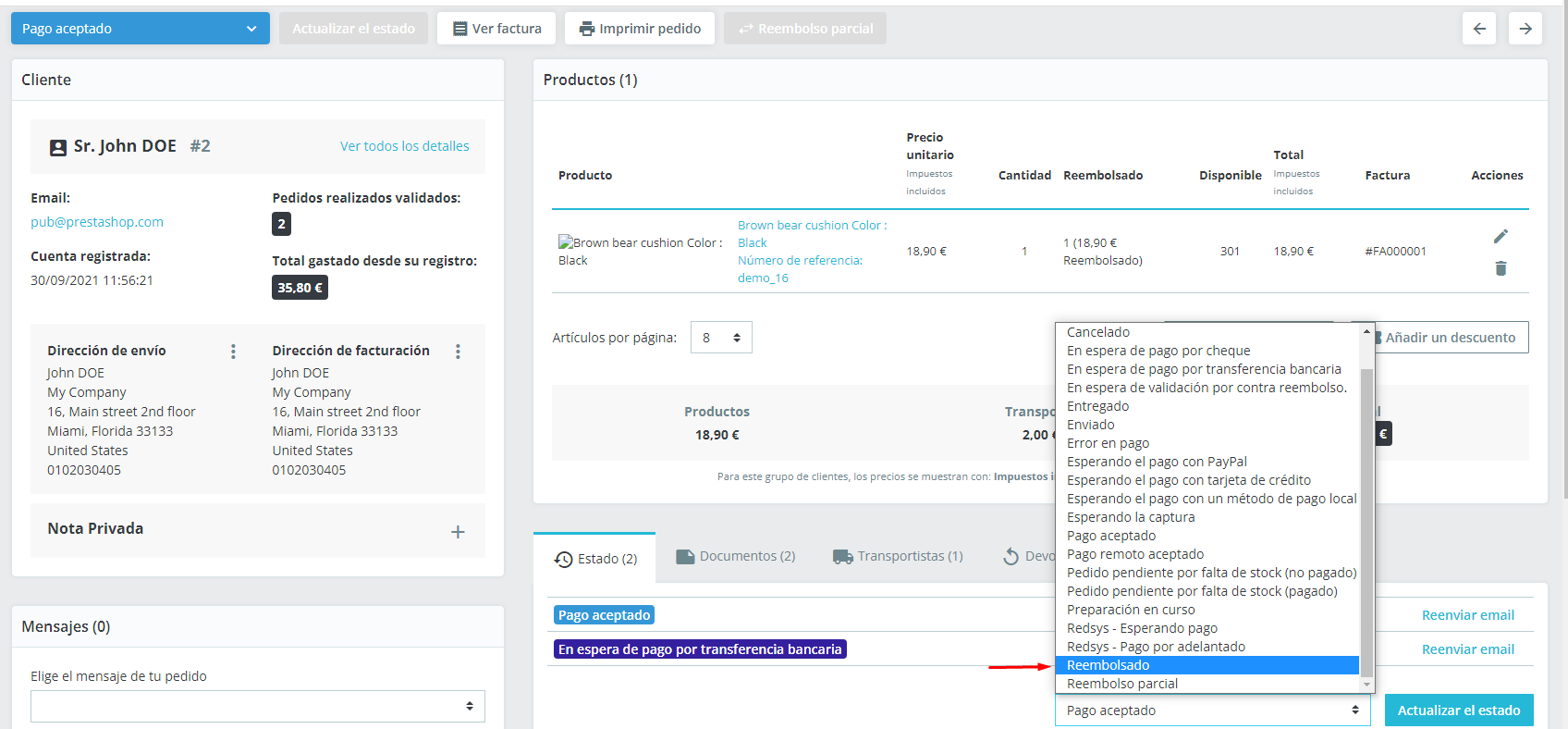The width and height of the screenshot is (1568, 729).
Task: Click Reenviar email for Pago aceptado
Action: click(1468, 615)
